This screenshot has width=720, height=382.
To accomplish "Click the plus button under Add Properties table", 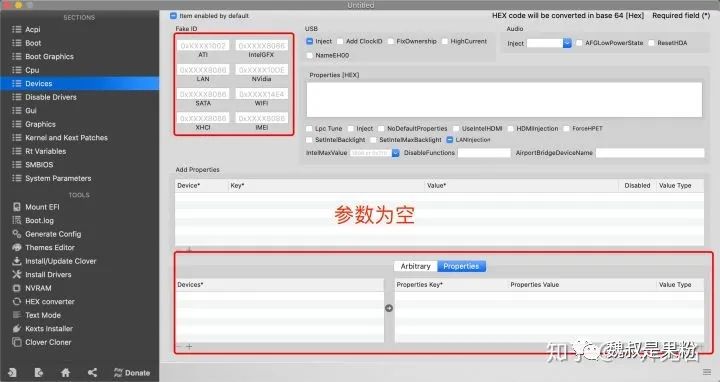I will (x=189, y=249).
